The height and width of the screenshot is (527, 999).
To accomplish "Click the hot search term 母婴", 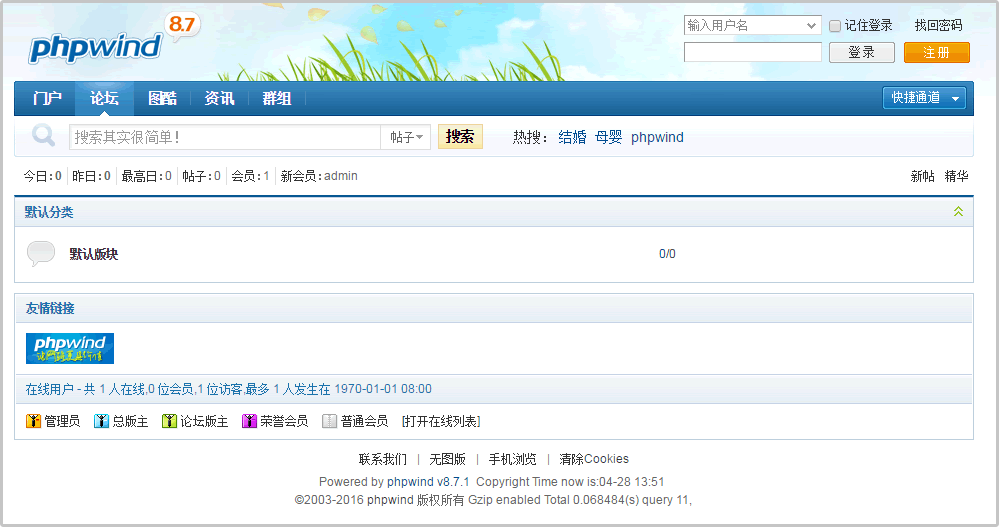I will pyautogui.click(x=608, y=137).
